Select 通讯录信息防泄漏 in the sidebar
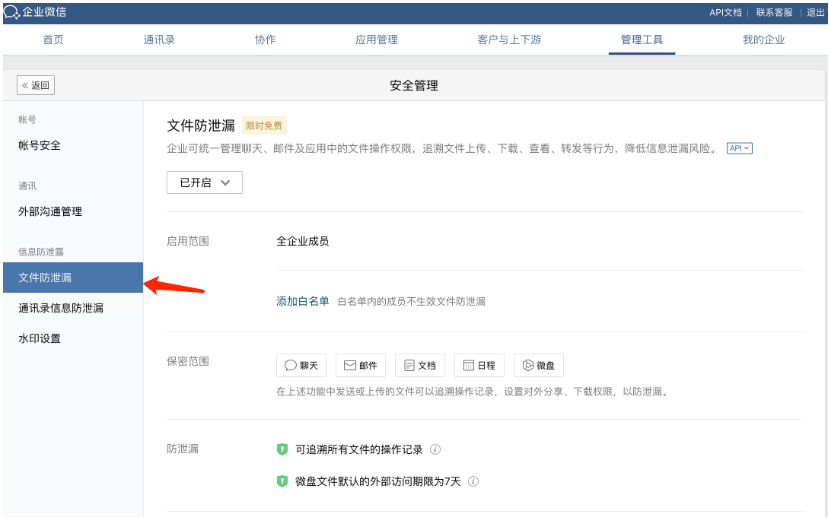 61,308
